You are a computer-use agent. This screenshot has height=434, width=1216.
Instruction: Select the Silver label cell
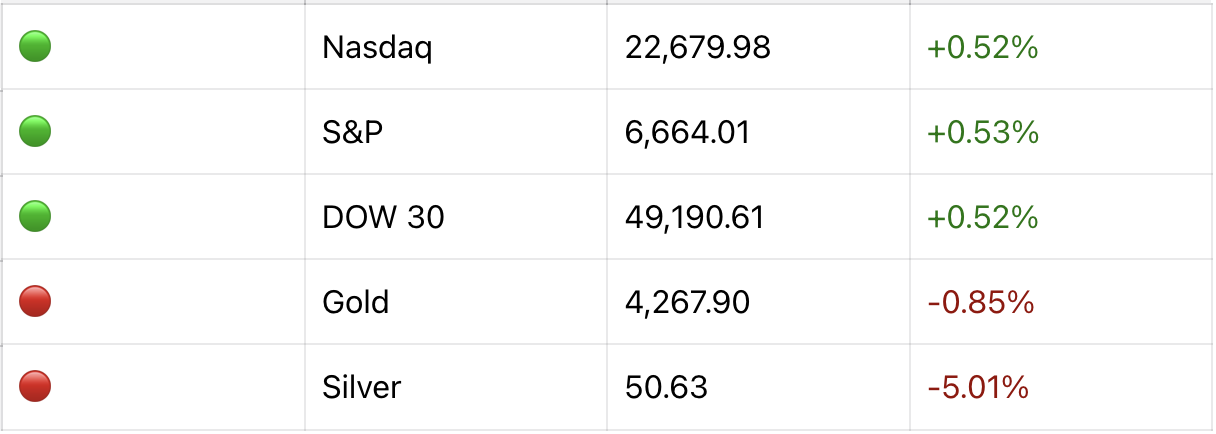tap(361, 387)
